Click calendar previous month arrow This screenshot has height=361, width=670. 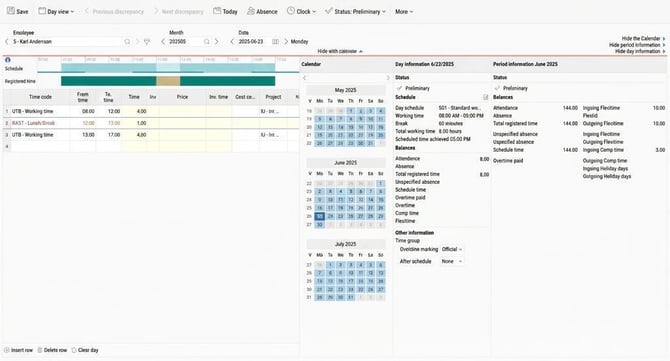point(305,78)
